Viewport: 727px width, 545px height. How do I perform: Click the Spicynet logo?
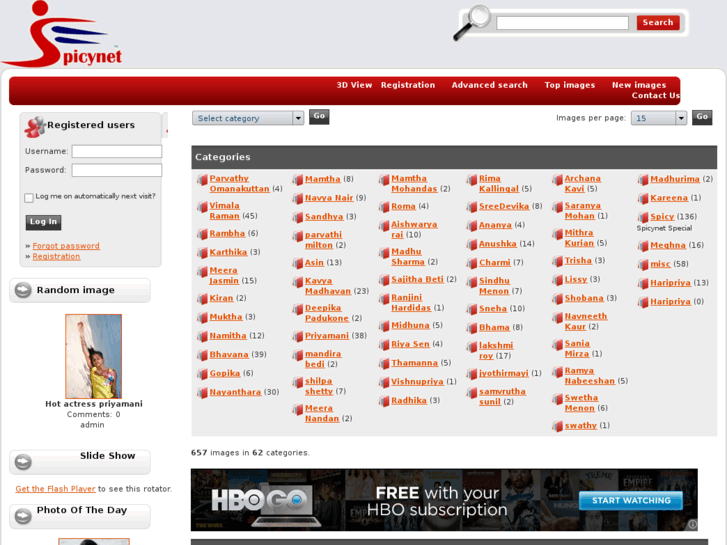pos(62,34)
